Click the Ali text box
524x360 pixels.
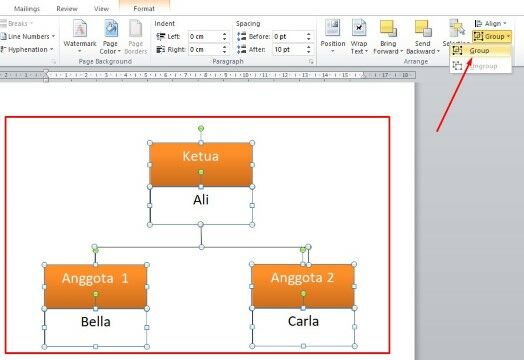pos(201,206)
